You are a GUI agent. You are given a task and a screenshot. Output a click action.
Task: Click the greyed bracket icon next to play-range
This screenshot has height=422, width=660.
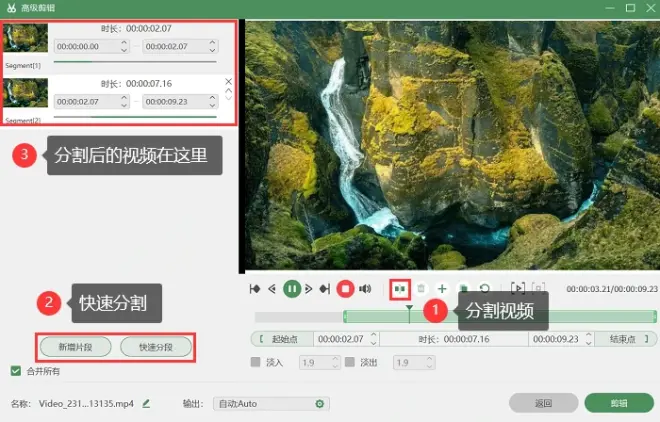[x=538, y=289]
